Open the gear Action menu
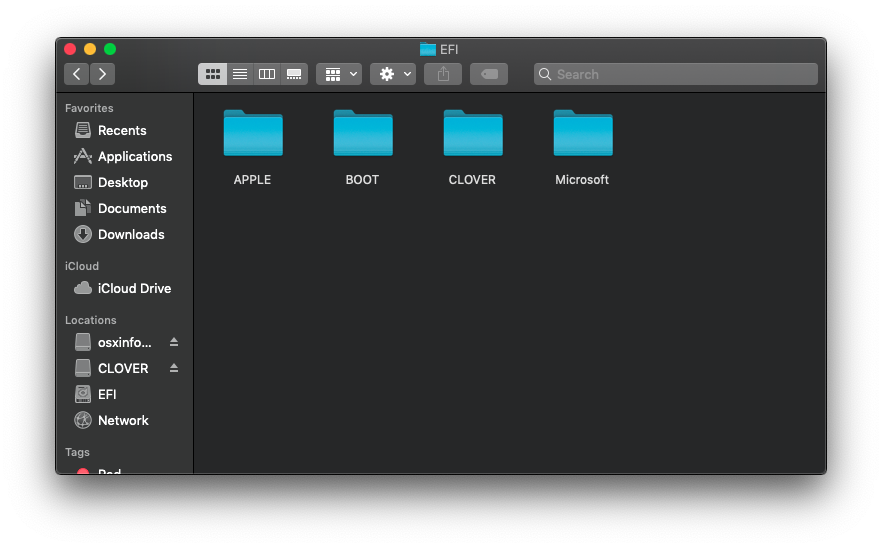Viewport: 882px width, 548px height. (x=393, y=74)
